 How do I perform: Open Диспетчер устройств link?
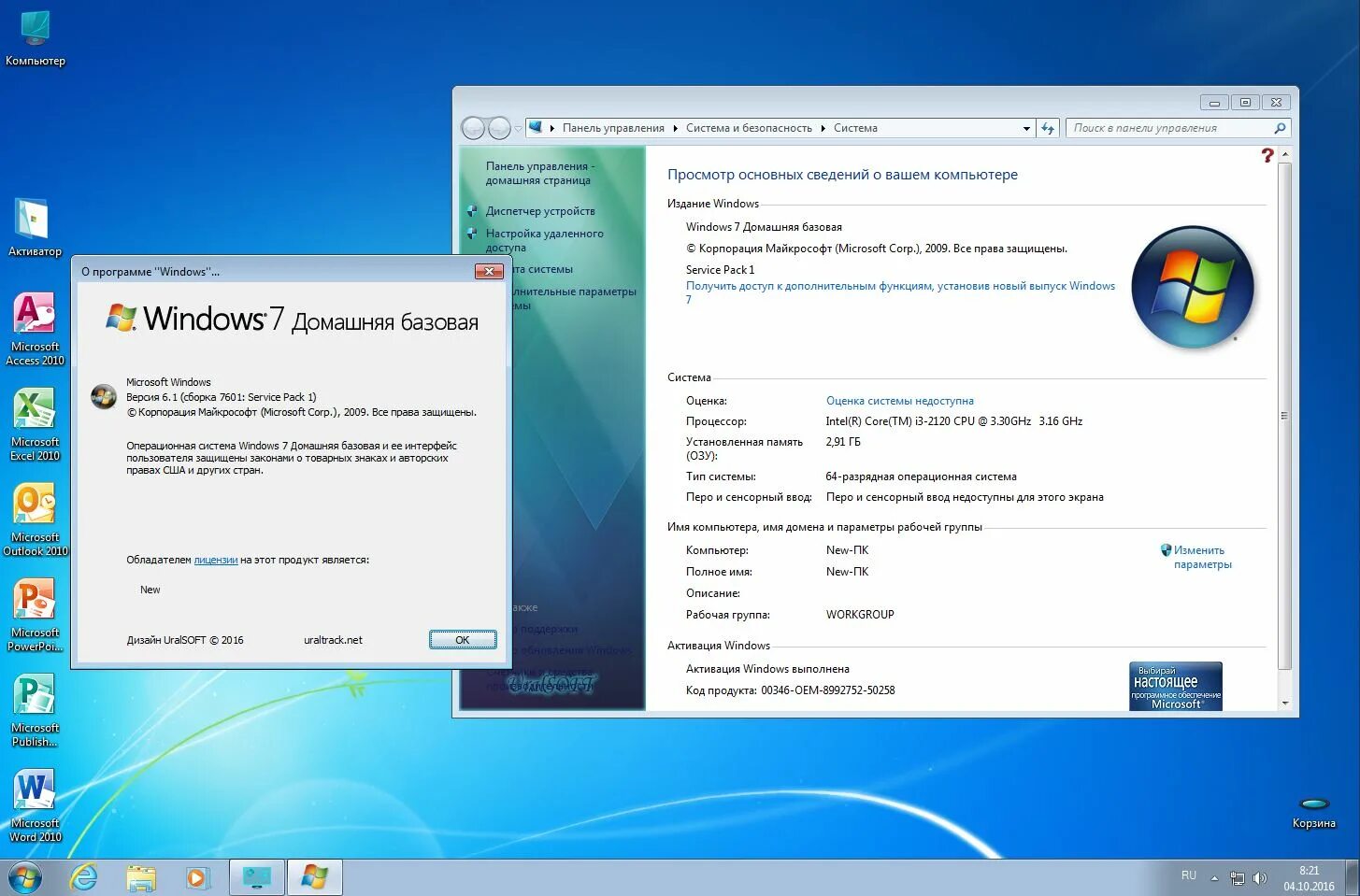[x=540, y=211]
